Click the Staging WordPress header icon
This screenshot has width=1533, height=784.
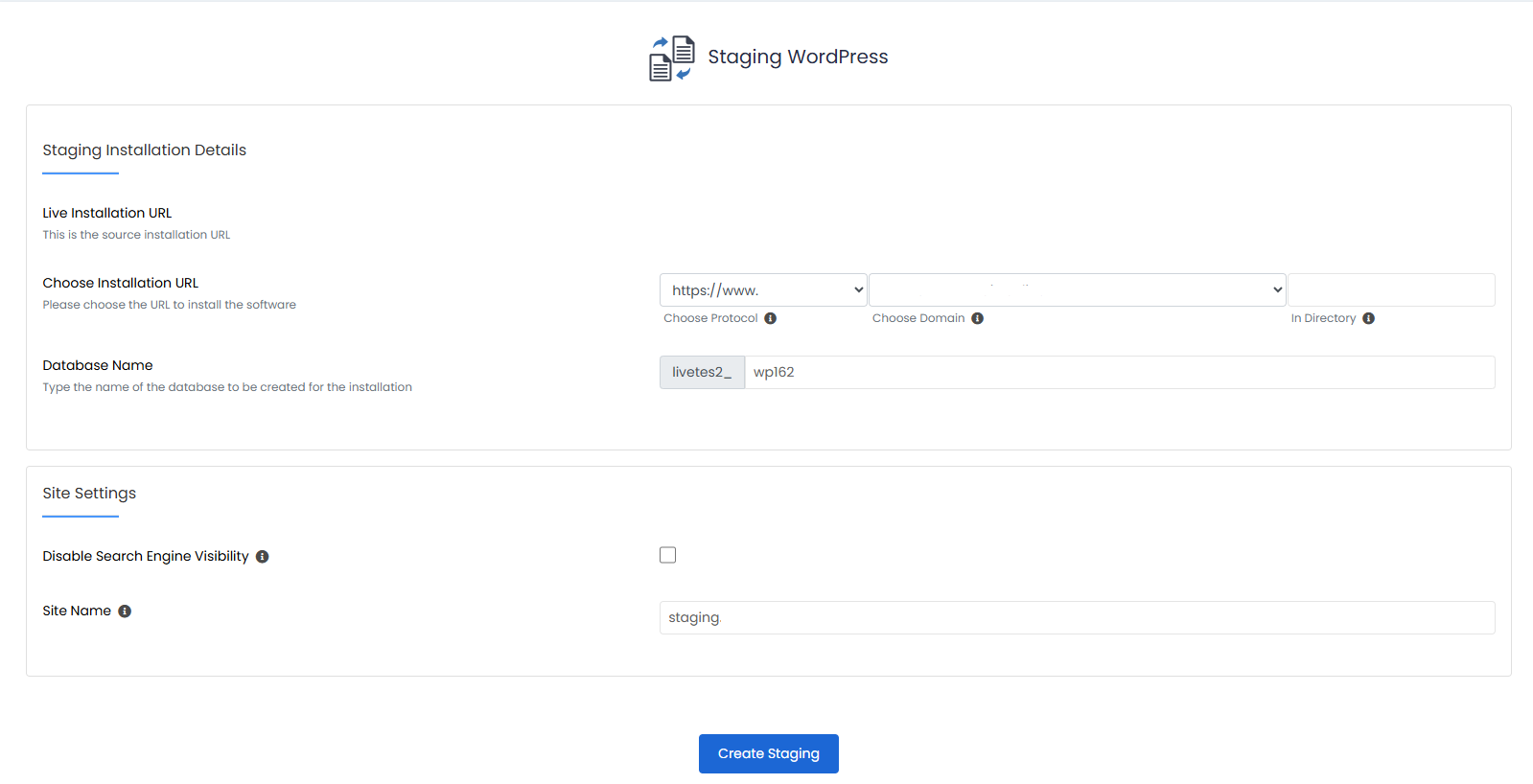(671, 58)
